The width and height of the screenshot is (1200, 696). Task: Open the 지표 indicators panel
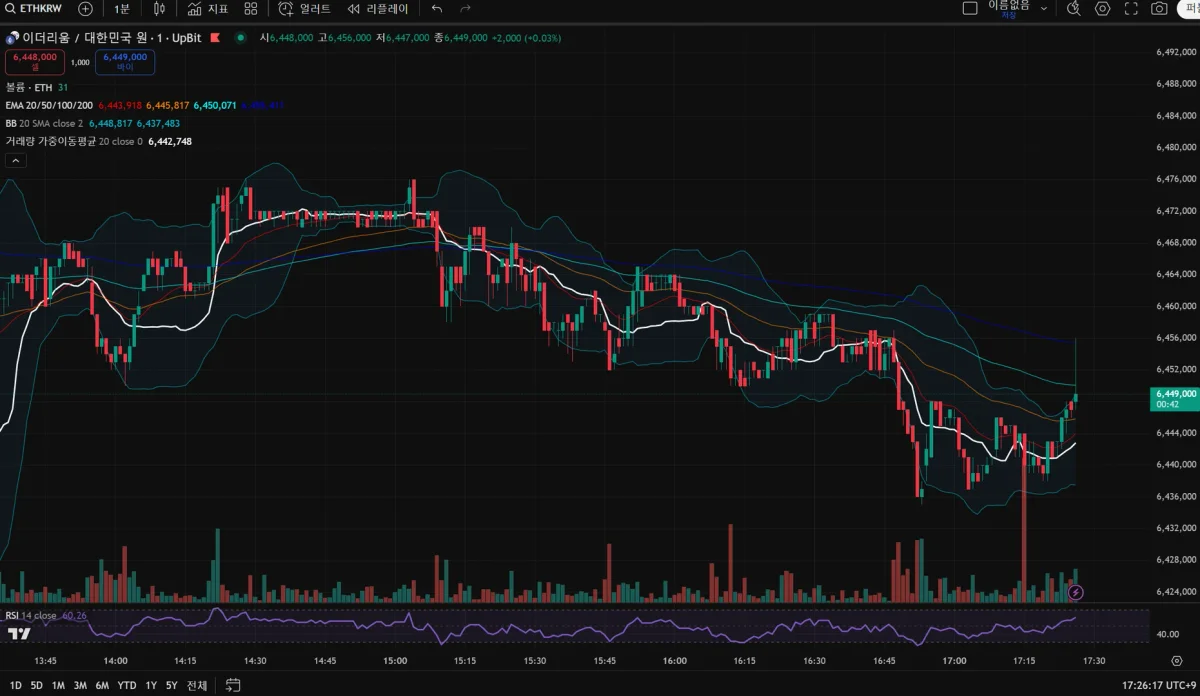[x=208, y=8]
